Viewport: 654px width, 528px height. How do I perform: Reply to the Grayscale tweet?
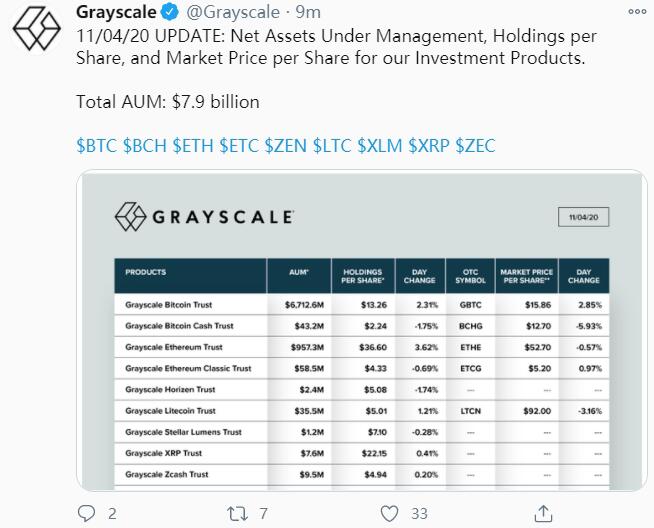pos(87,513)
